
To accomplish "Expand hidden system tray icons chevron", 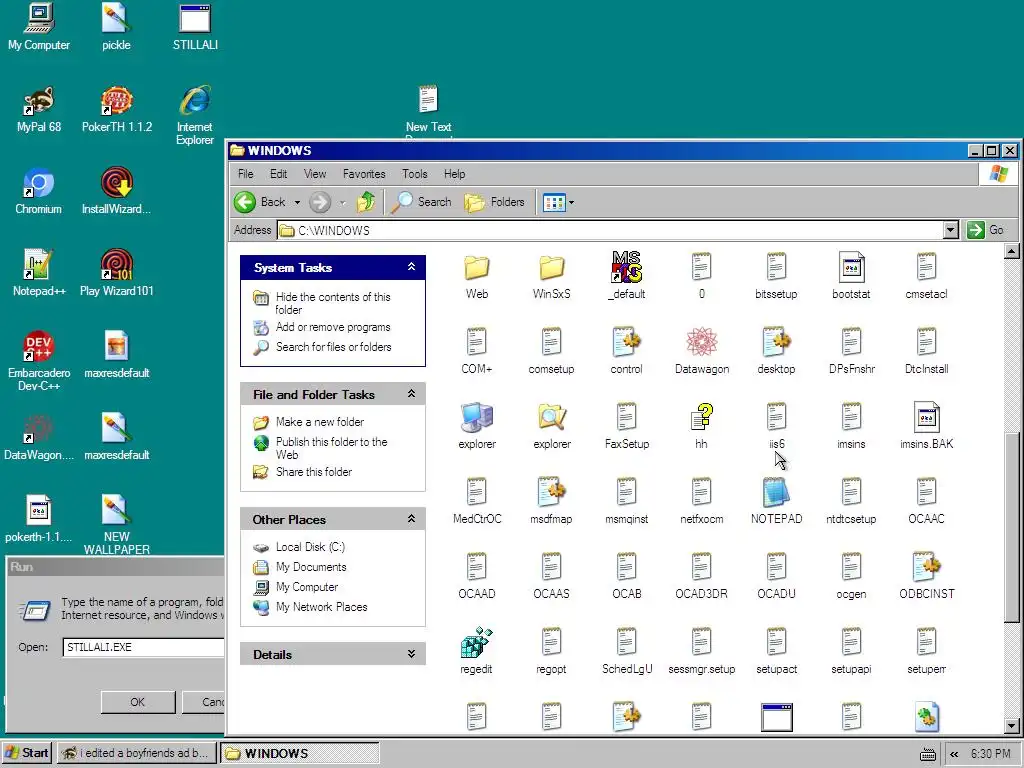I will (954, 754).
